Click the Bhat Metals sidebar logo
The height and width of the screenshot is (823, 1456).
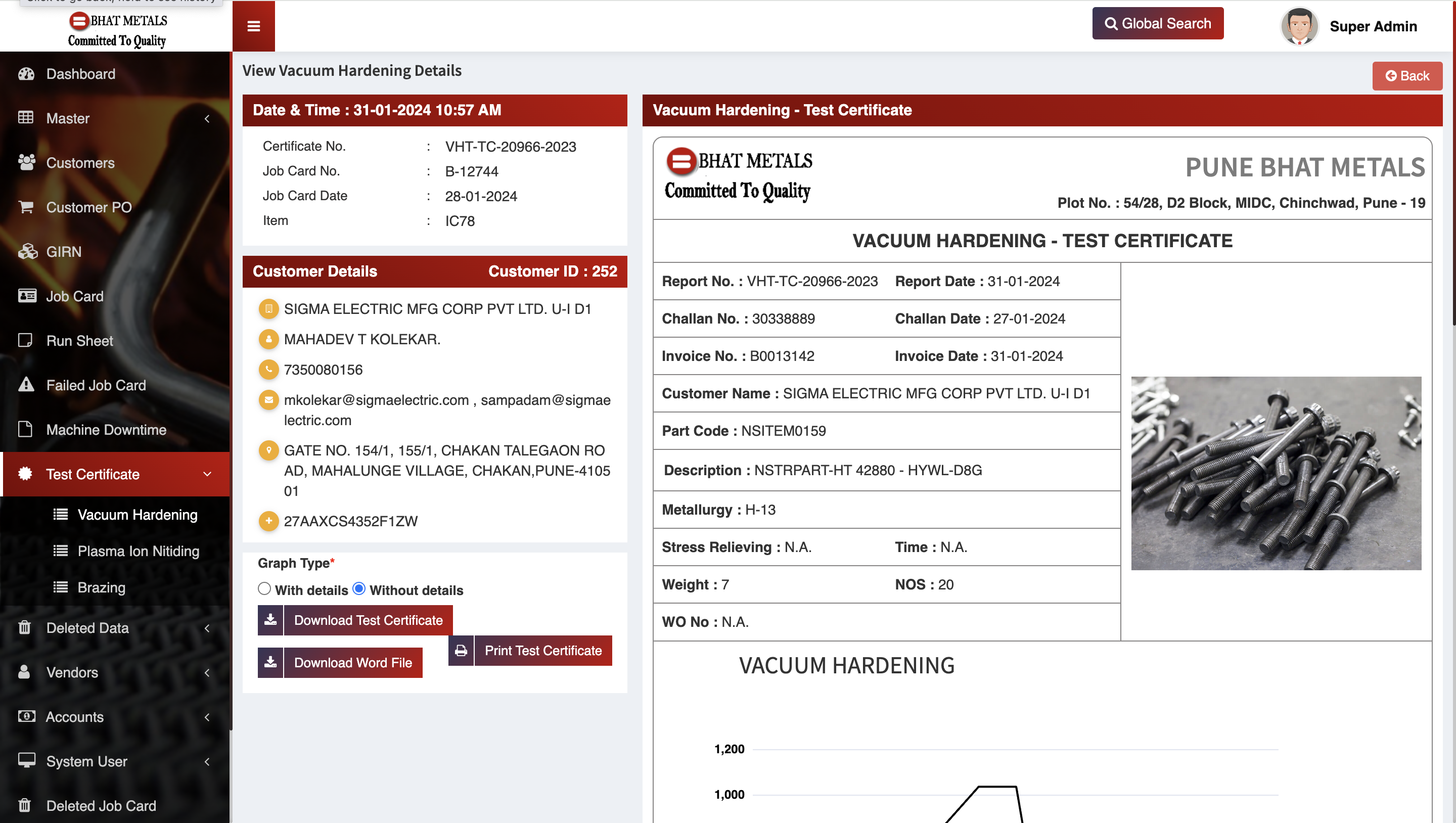pos(118,30)
